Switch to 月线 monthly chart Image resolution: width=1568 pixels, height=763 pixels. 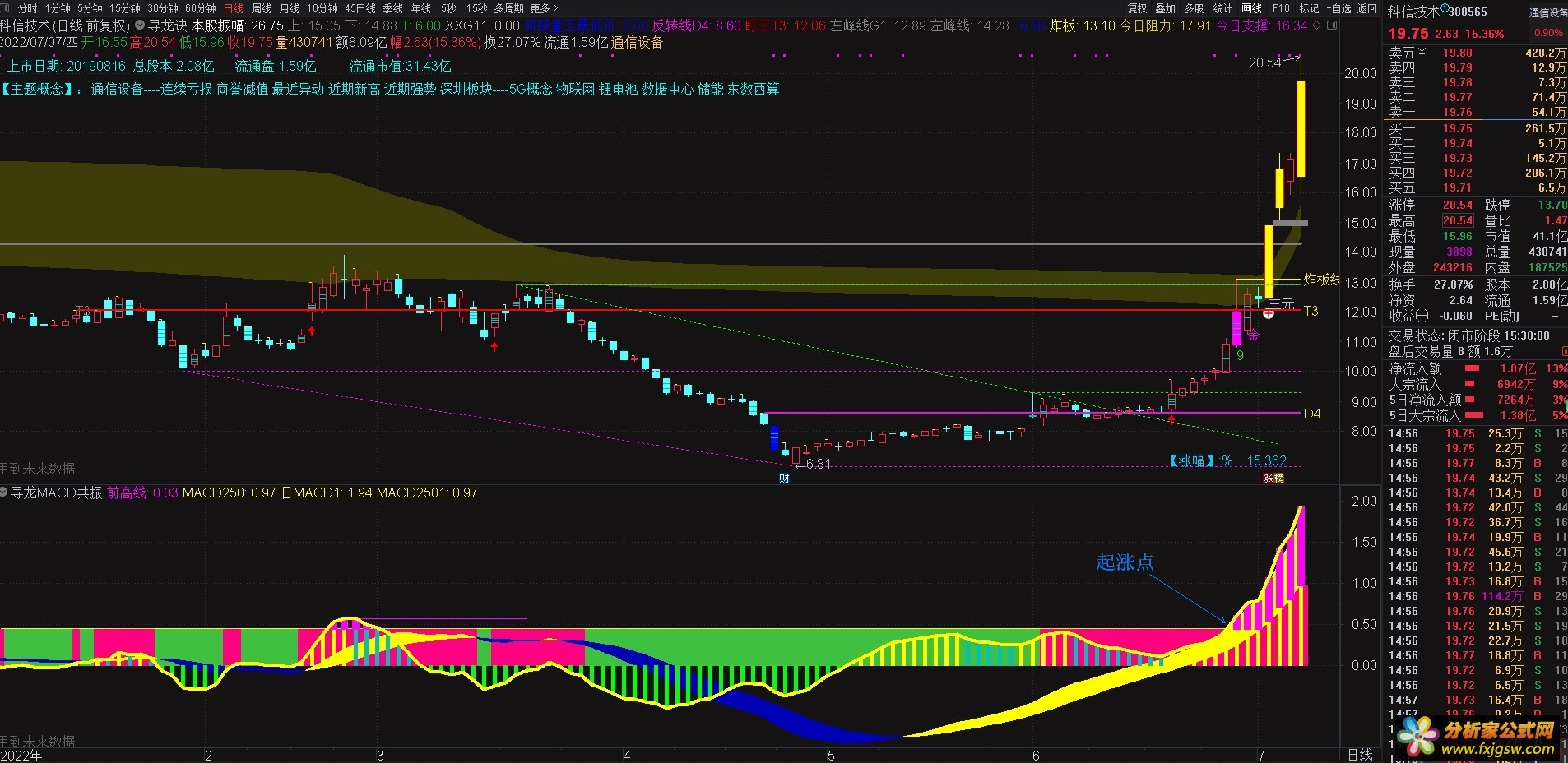click(x=290, y=8)
